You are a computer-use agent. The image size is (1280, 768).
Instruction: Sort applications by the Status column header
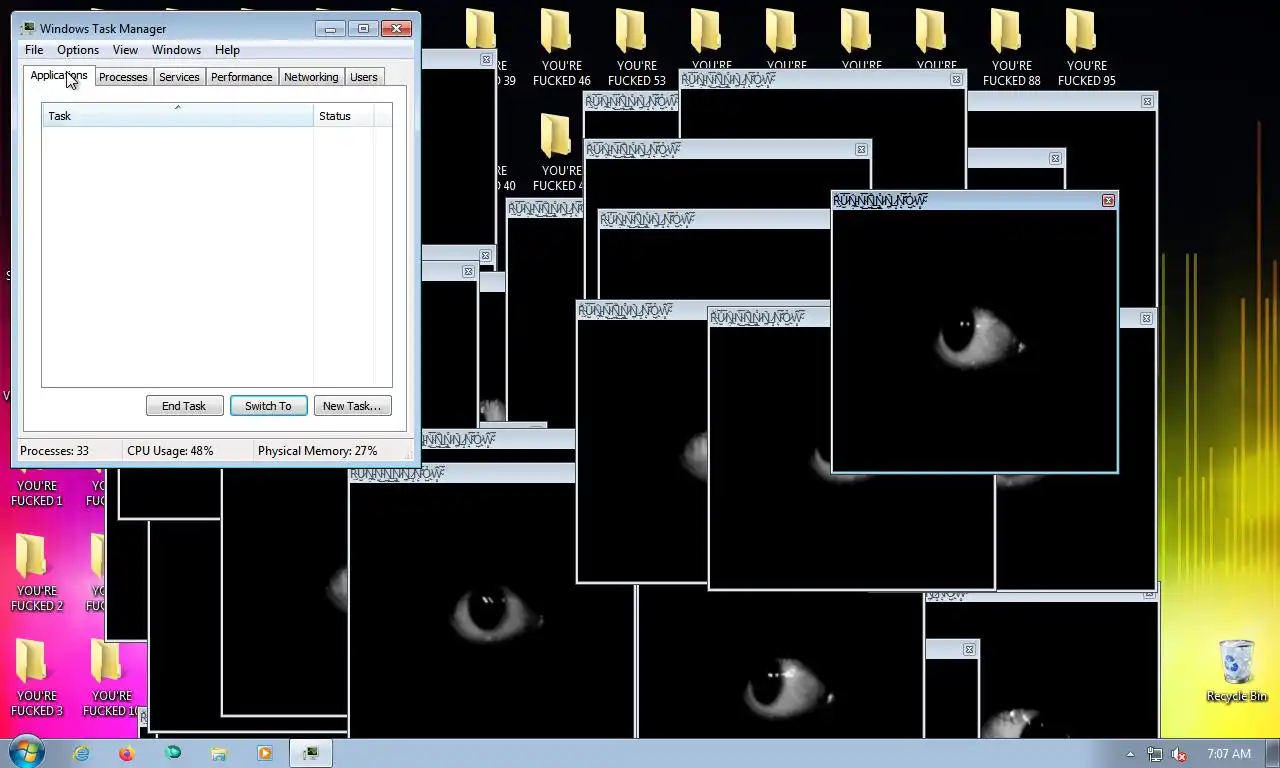pyautogui.click(x=343, y=116)
